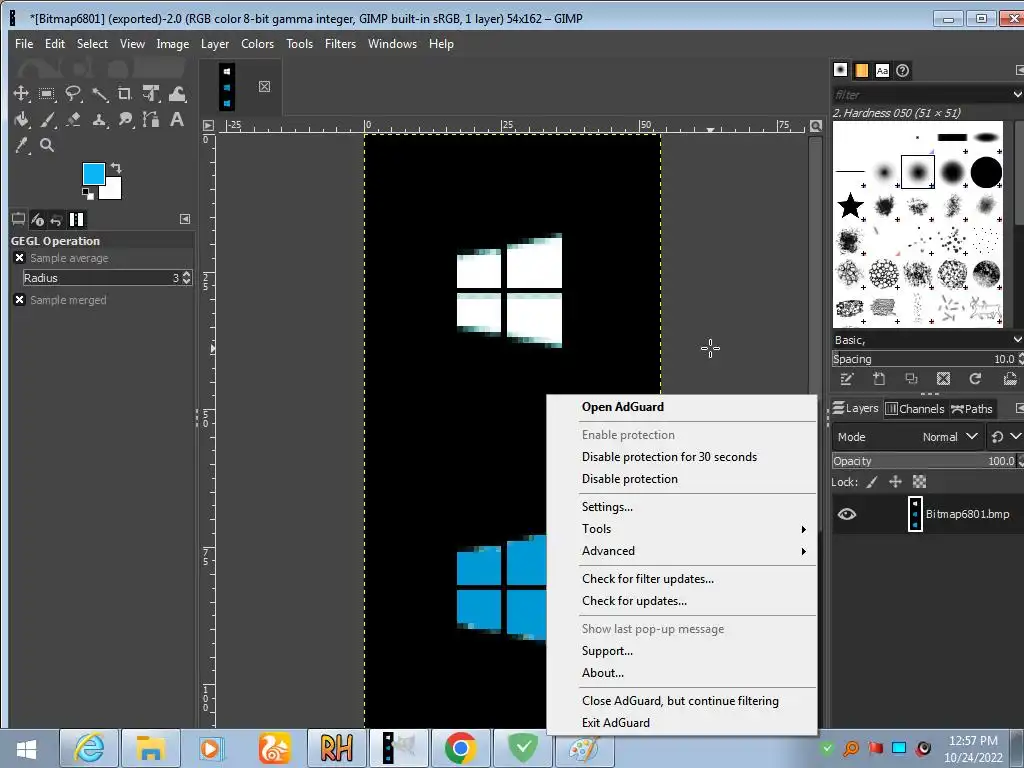The width and height of the screenshot is (1024, 768).
Task: Select the Color Picker eyedropper tool
Action: [21, 145]
